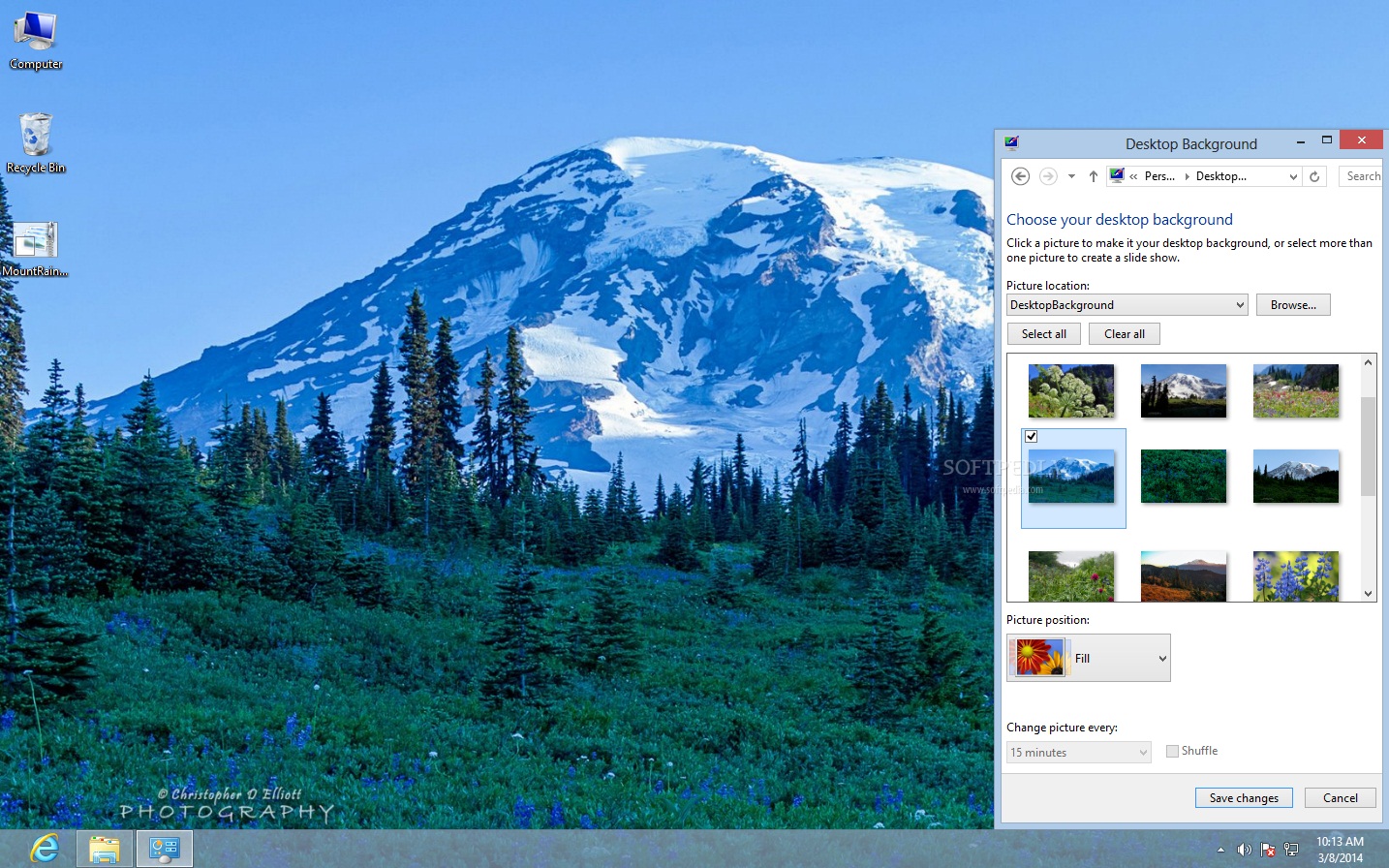The image size is (1389, 868).
Task: Click the Cancel button
Action: click(x=1341, y=798)
